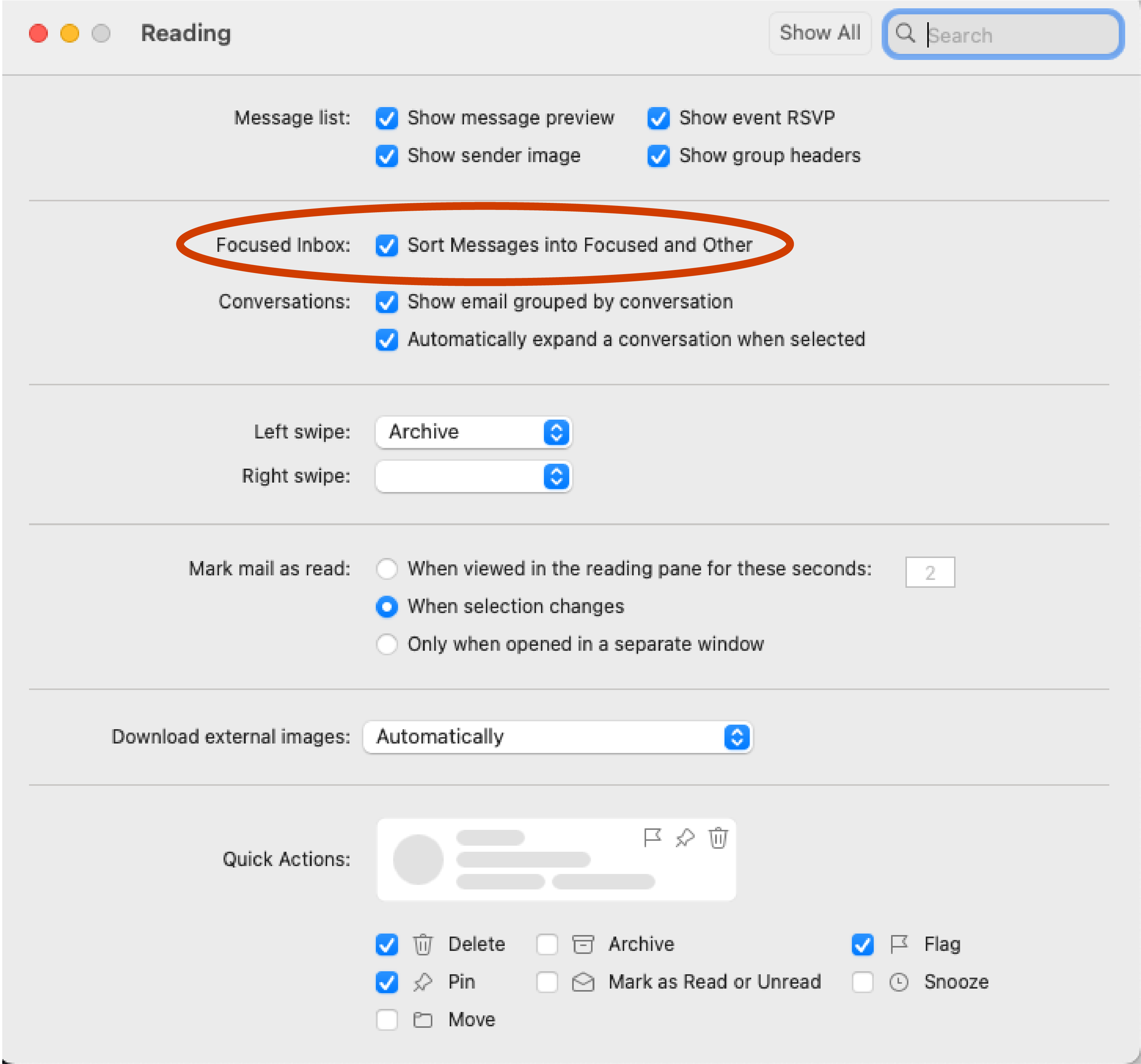Click the Archive box icon in Quick Actions
1141x1064 pixels.
tap(583, 944)
